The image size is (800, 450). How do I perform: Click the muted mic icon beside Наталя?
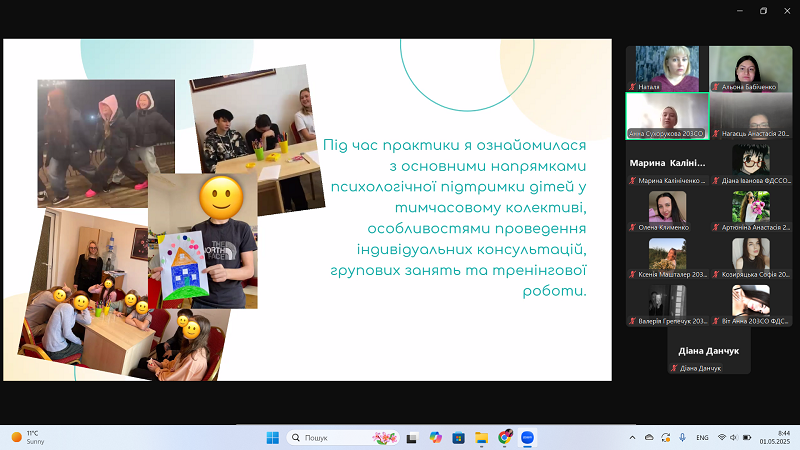tap(633, 87)
